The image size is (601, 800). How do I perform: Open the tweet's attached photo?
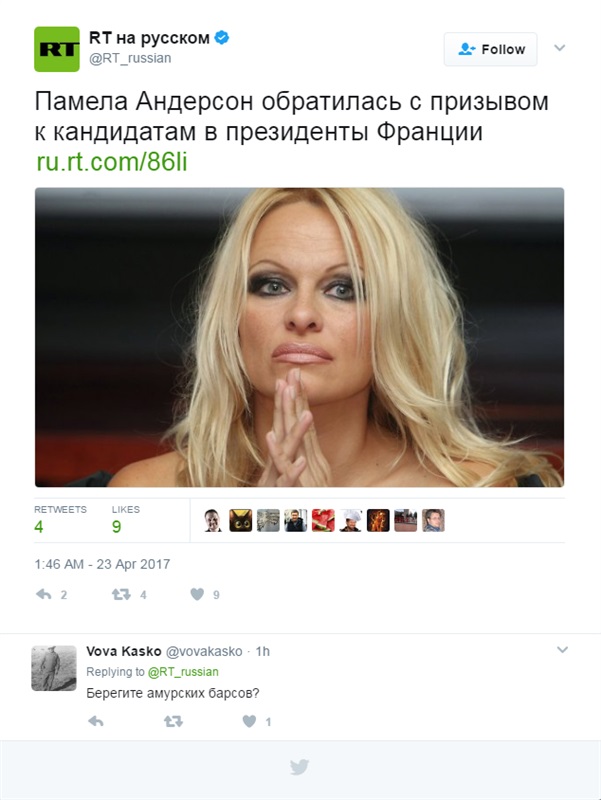(299, 337)
